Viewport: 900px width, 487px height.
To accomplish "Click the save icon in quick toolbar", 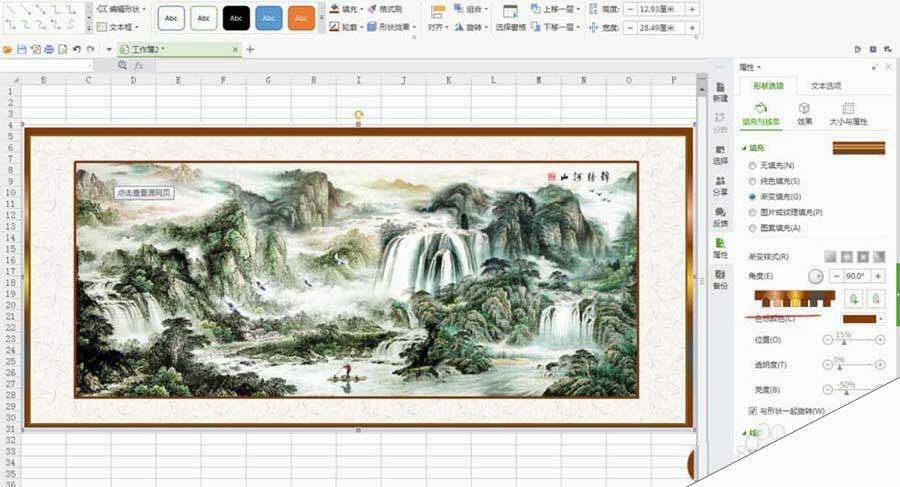I will [x=21, y=50].
